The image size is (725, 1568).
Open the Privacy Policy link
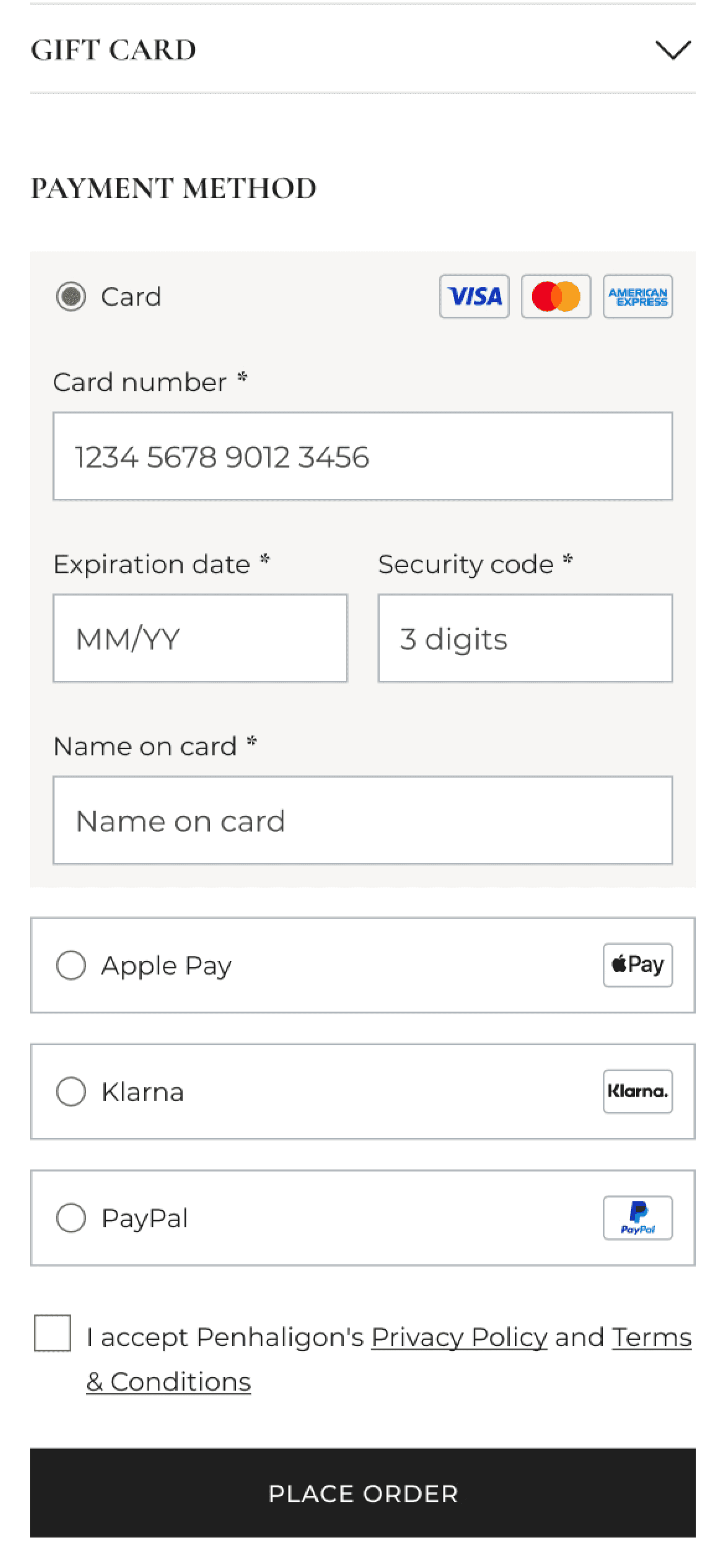[x=459, y=1337]
